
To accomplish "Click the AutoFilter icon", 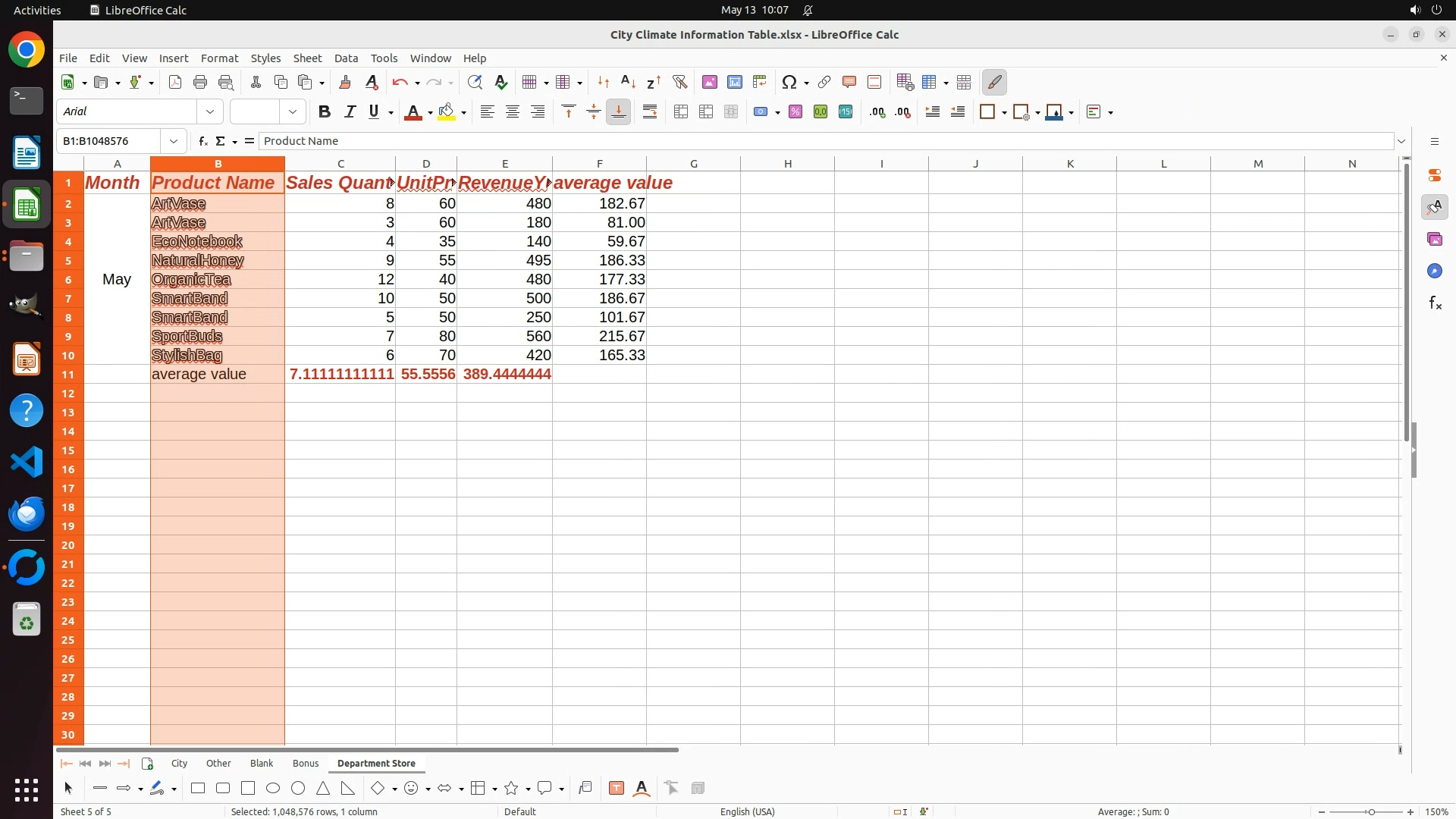I will 679,82.
